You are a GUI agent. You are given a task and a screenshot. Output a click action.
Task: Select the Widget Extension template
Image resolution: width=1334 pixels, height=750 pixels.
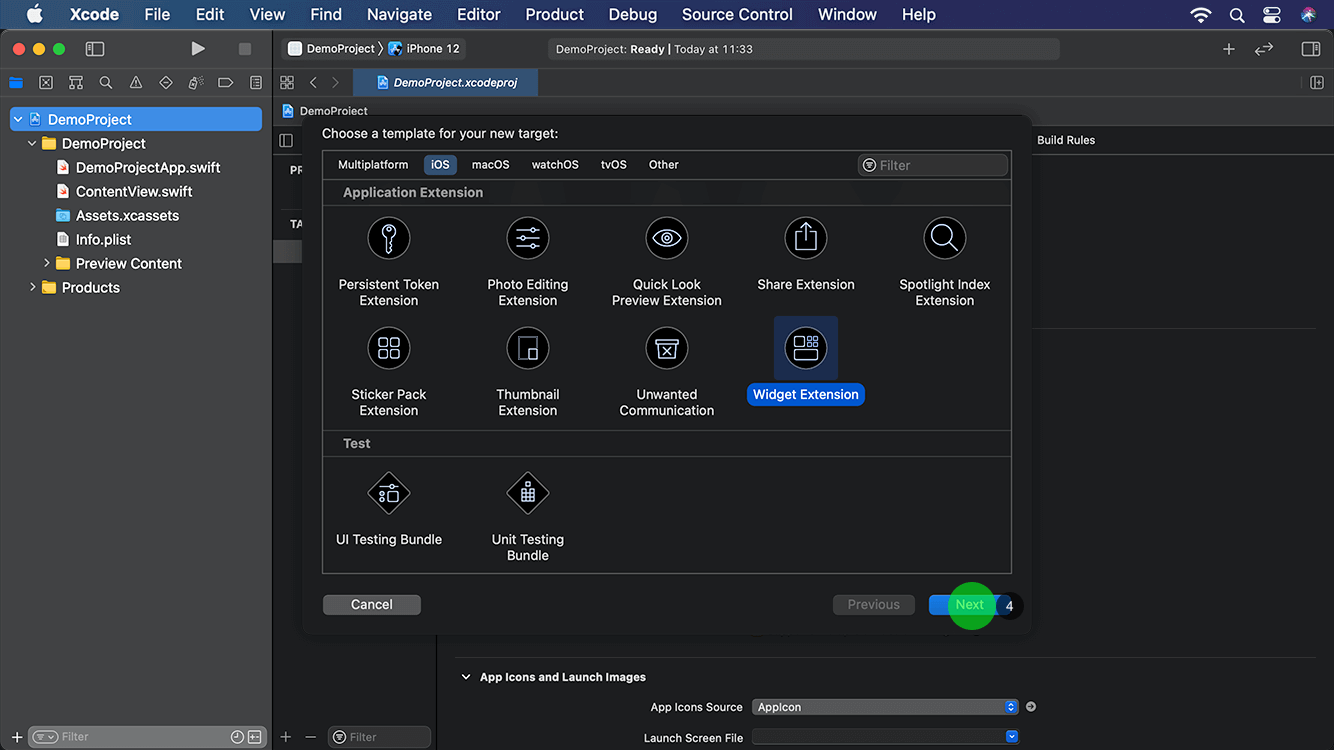[806, 361]
